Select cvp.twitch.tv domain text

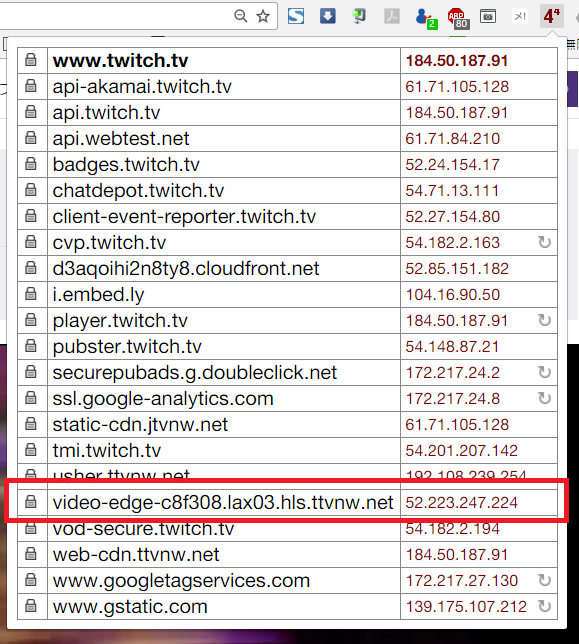click(109, 243)
